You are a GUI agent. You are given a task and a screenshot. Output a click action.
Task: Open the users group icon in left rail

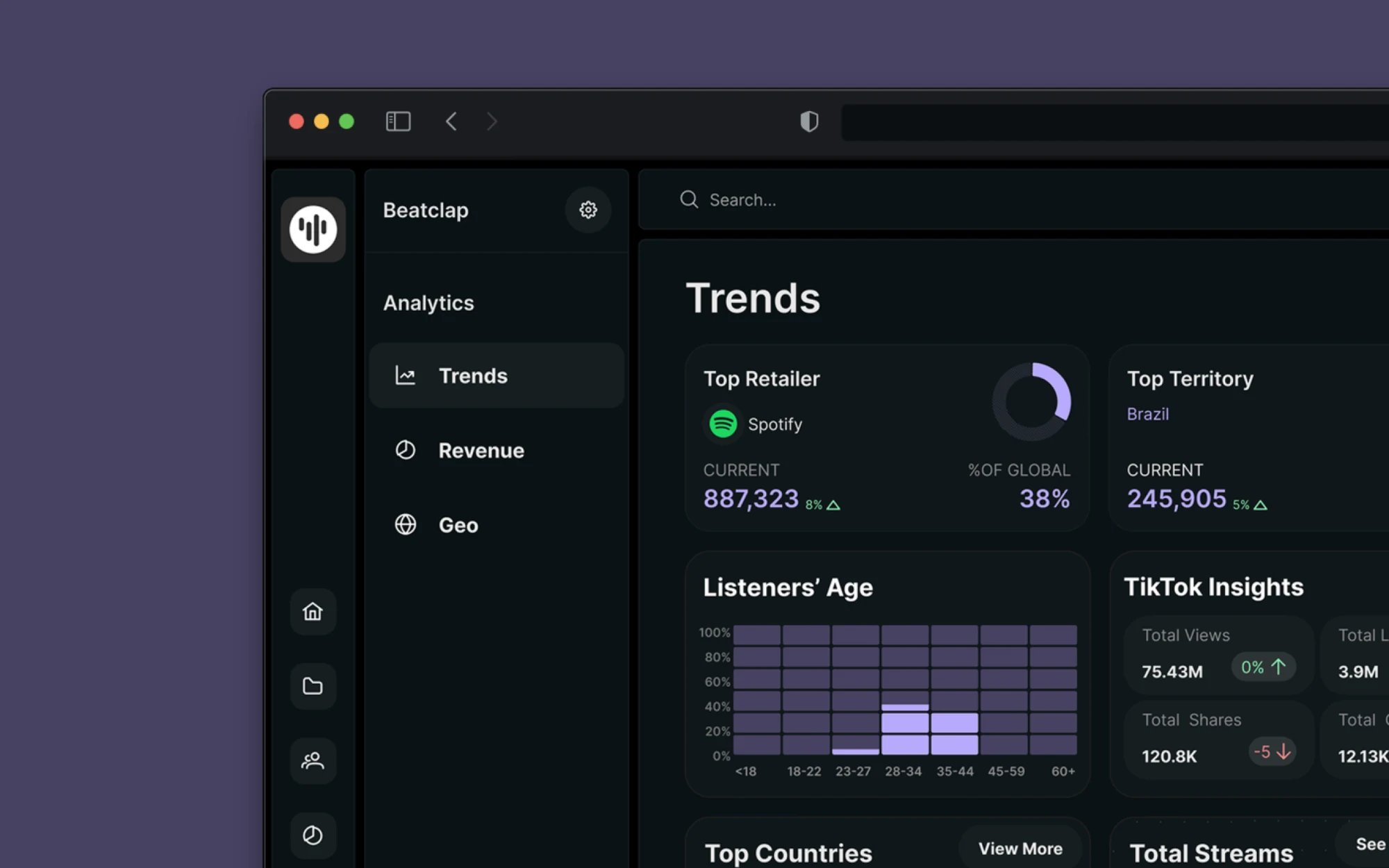(313, 761)
